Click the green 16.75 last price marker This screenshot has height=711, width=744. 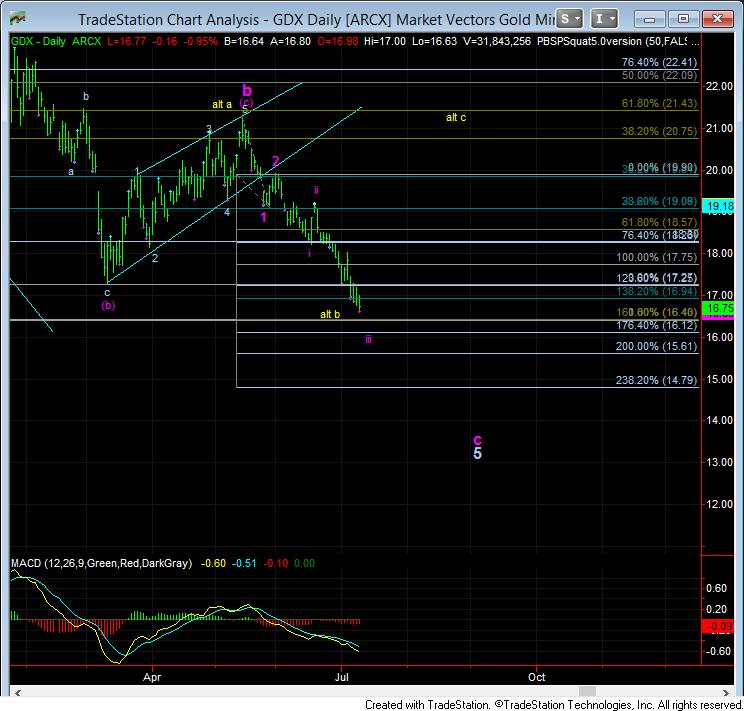[x=719, y=308]
